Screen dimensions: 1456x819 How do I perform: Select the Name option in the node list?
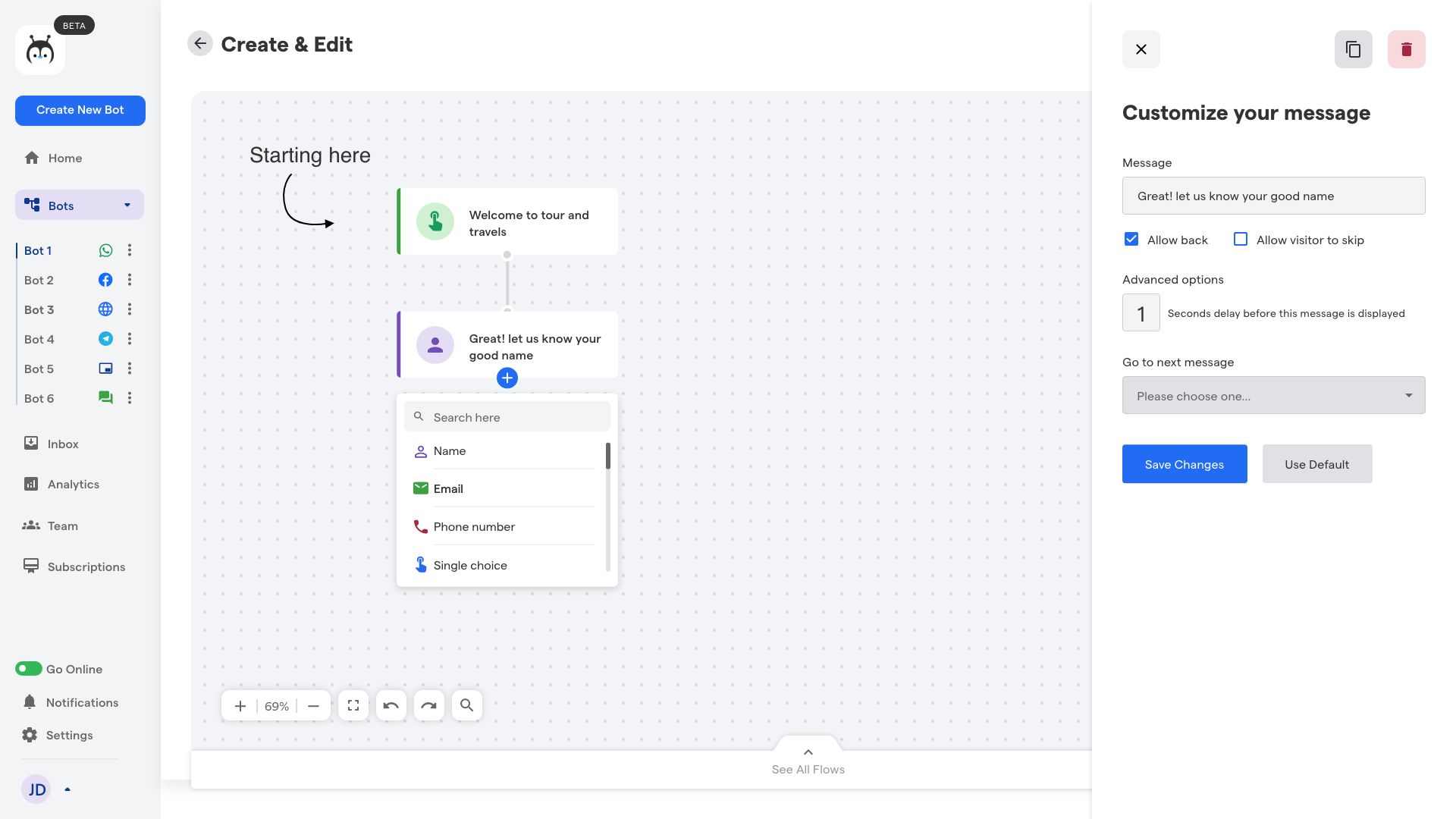click(504, 451)
